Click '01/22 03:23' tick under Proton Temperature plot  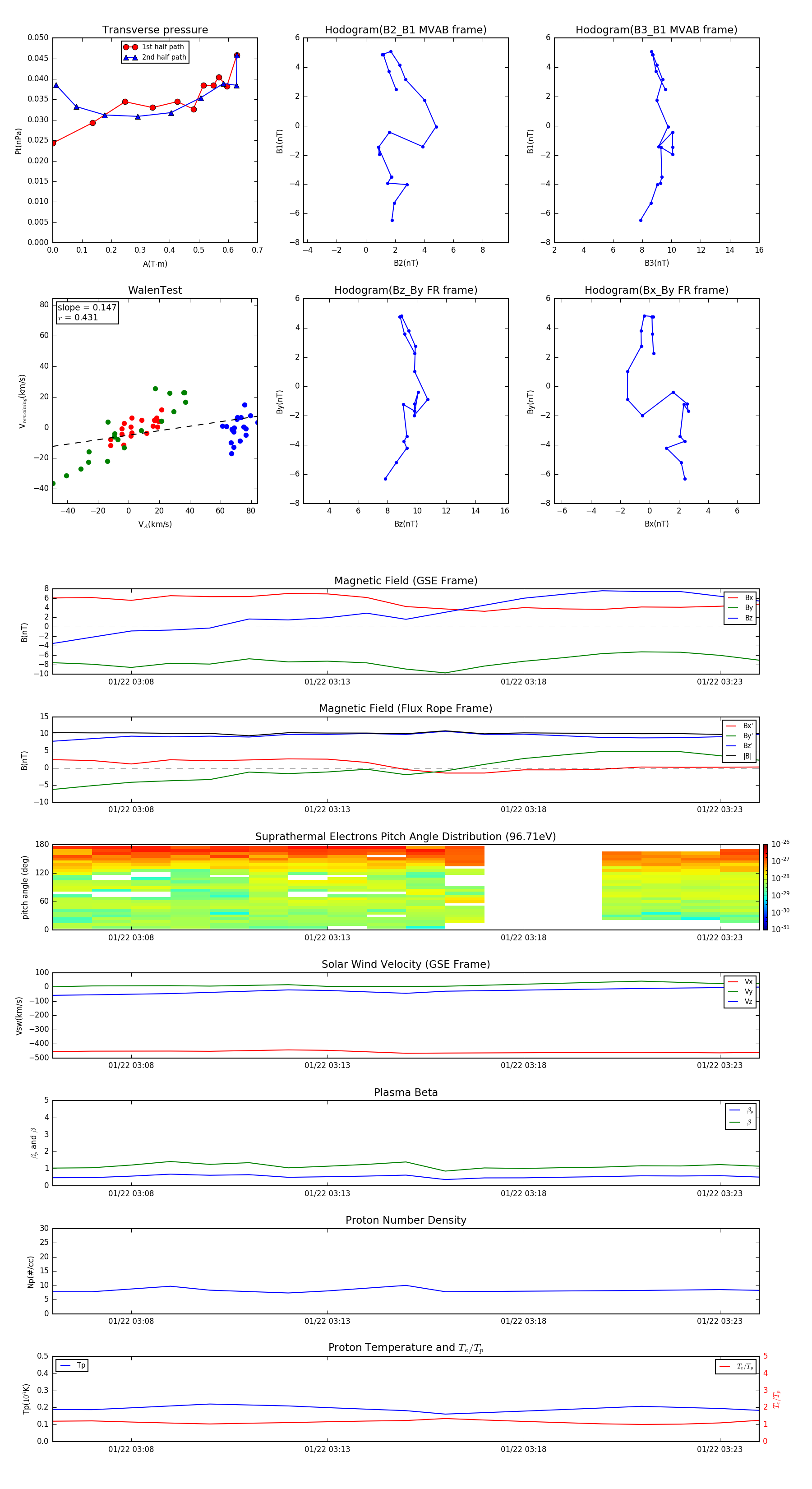[720, 1449]
